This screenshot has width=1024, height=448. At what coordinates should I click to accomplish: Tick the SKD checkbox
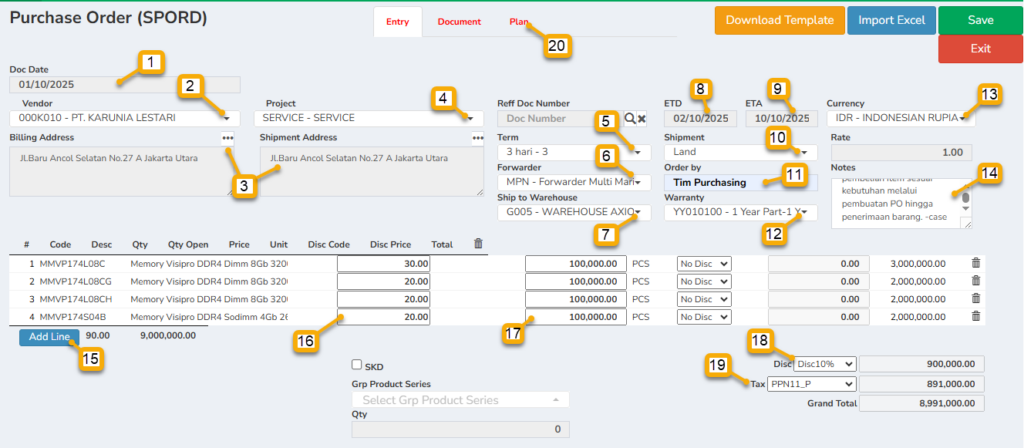click(357, 366)
